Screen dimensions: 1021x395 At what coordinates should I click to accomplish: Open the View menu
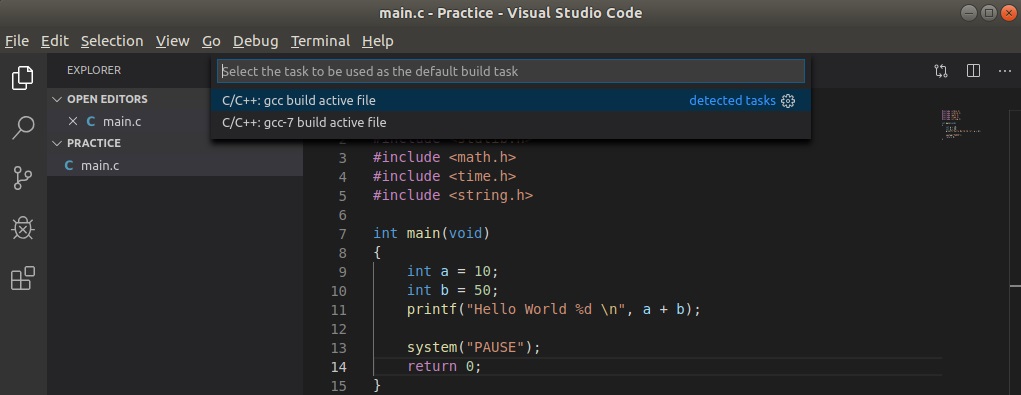pos(173,41)
